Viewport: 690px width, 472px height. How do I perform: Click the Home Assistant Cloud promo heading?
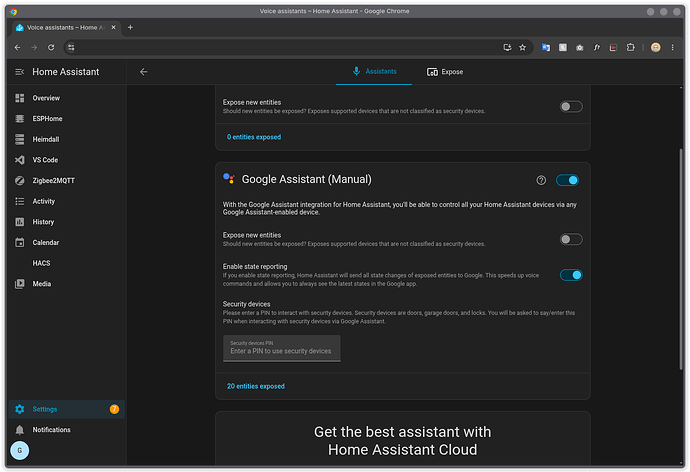point(402,441)
